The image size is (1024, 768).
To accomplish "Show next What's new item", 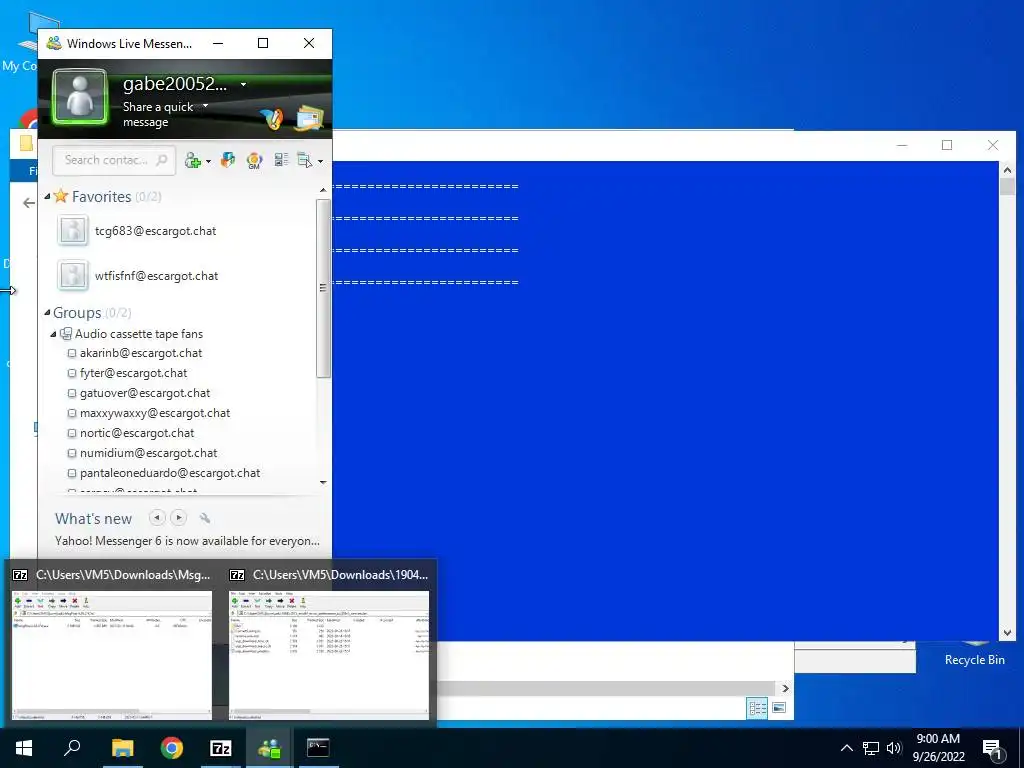I will click(178, 518).
